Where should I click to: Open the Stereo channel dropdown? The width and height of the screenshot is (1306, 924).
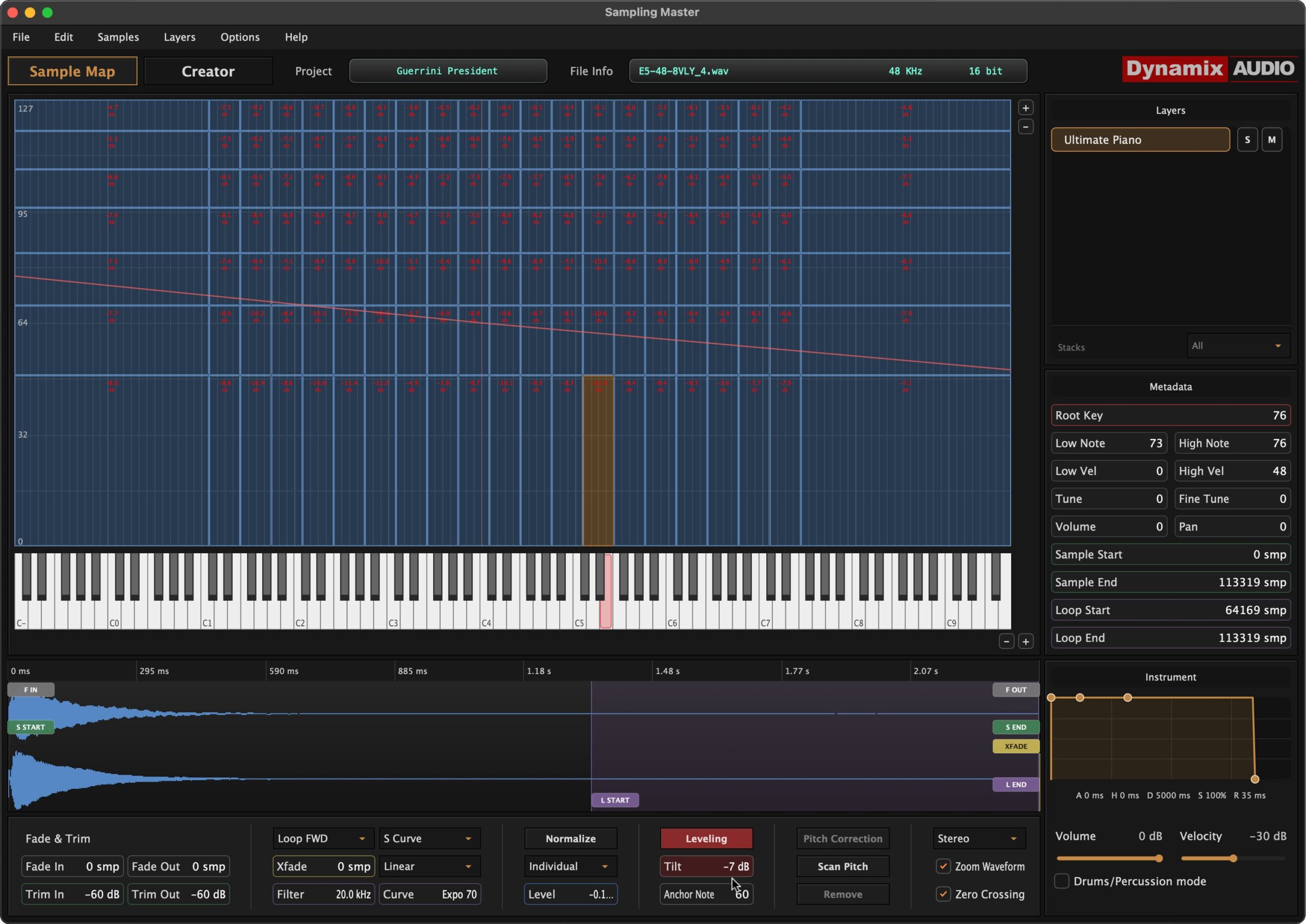click(978, 838)
